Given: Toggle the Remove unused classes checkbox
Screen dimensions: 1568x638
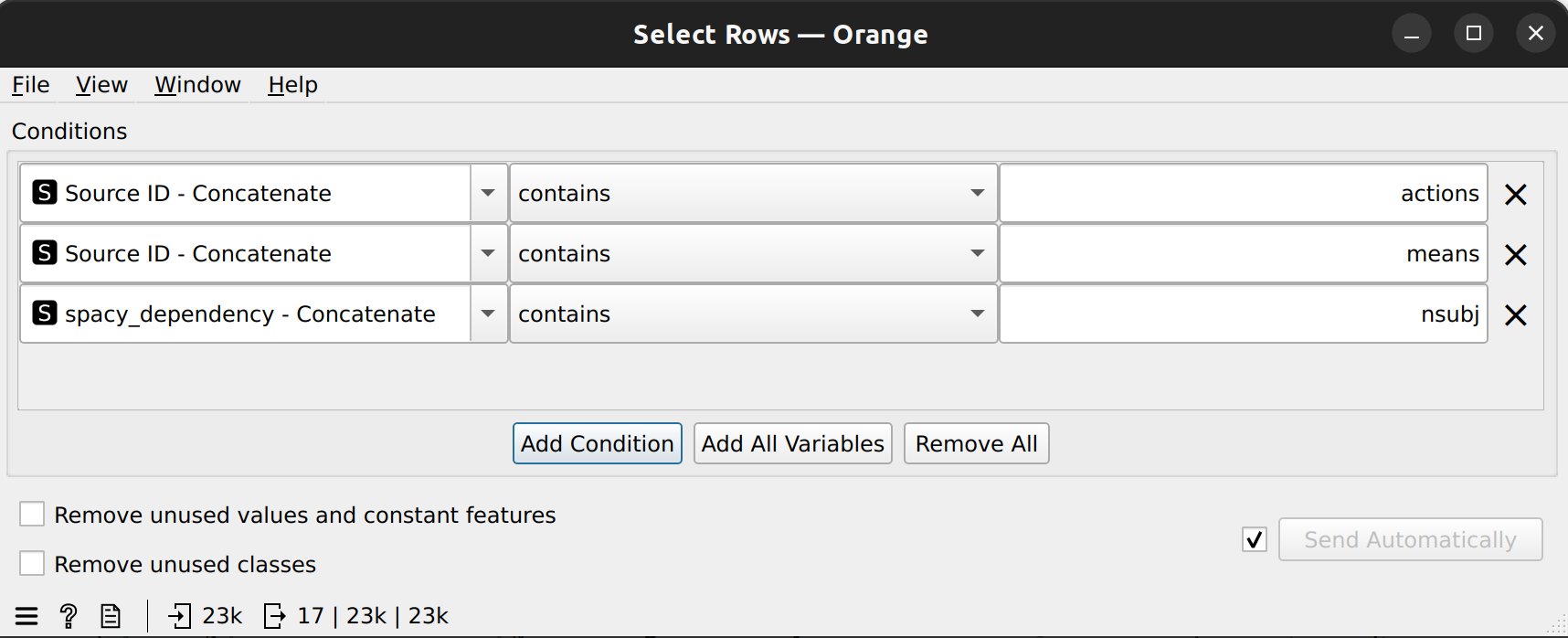Looking at the screenshot, I should [32, 564].
